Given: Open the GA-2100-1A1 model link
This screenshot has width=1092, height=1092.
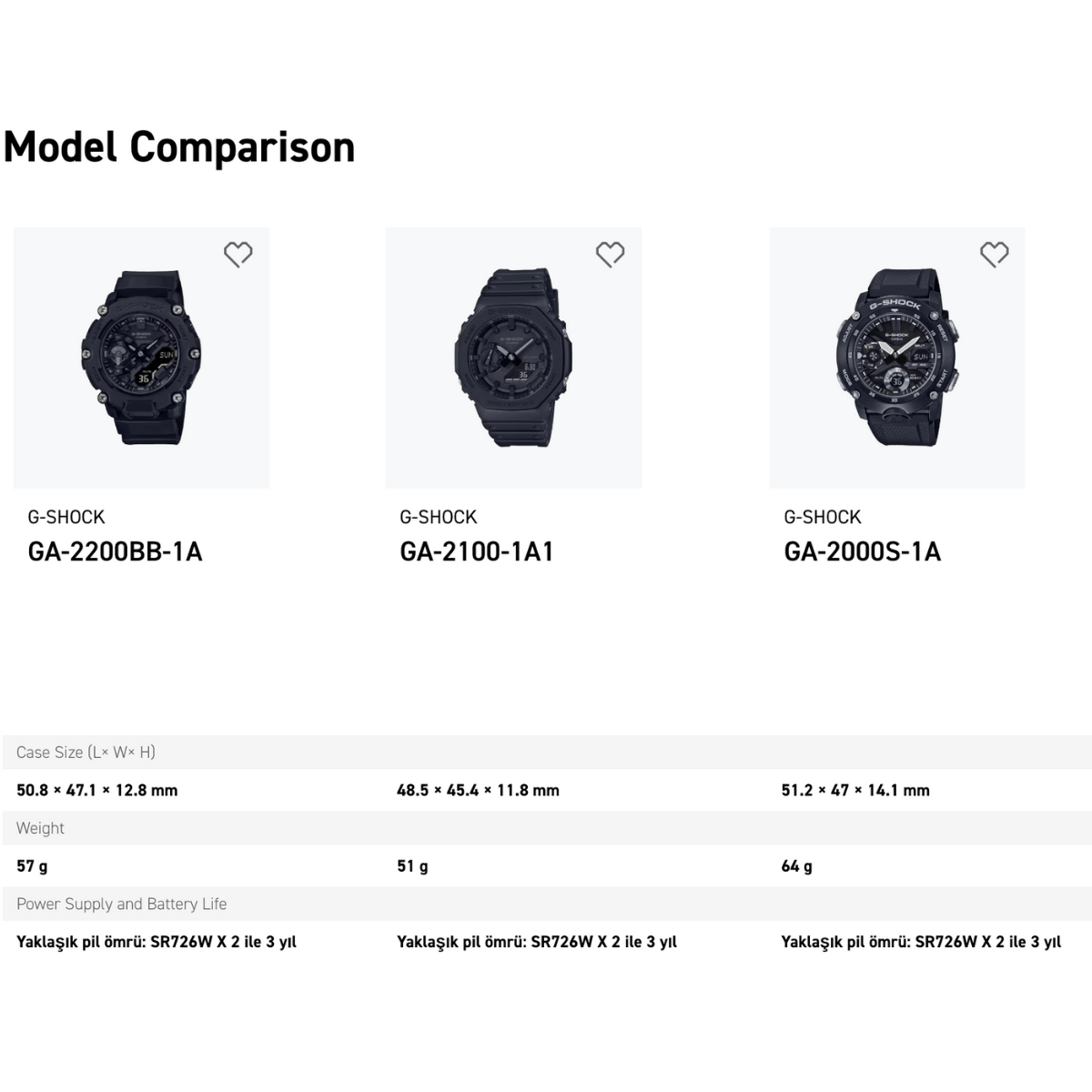Looking at the screenshot, I should [x=476, y=551].
